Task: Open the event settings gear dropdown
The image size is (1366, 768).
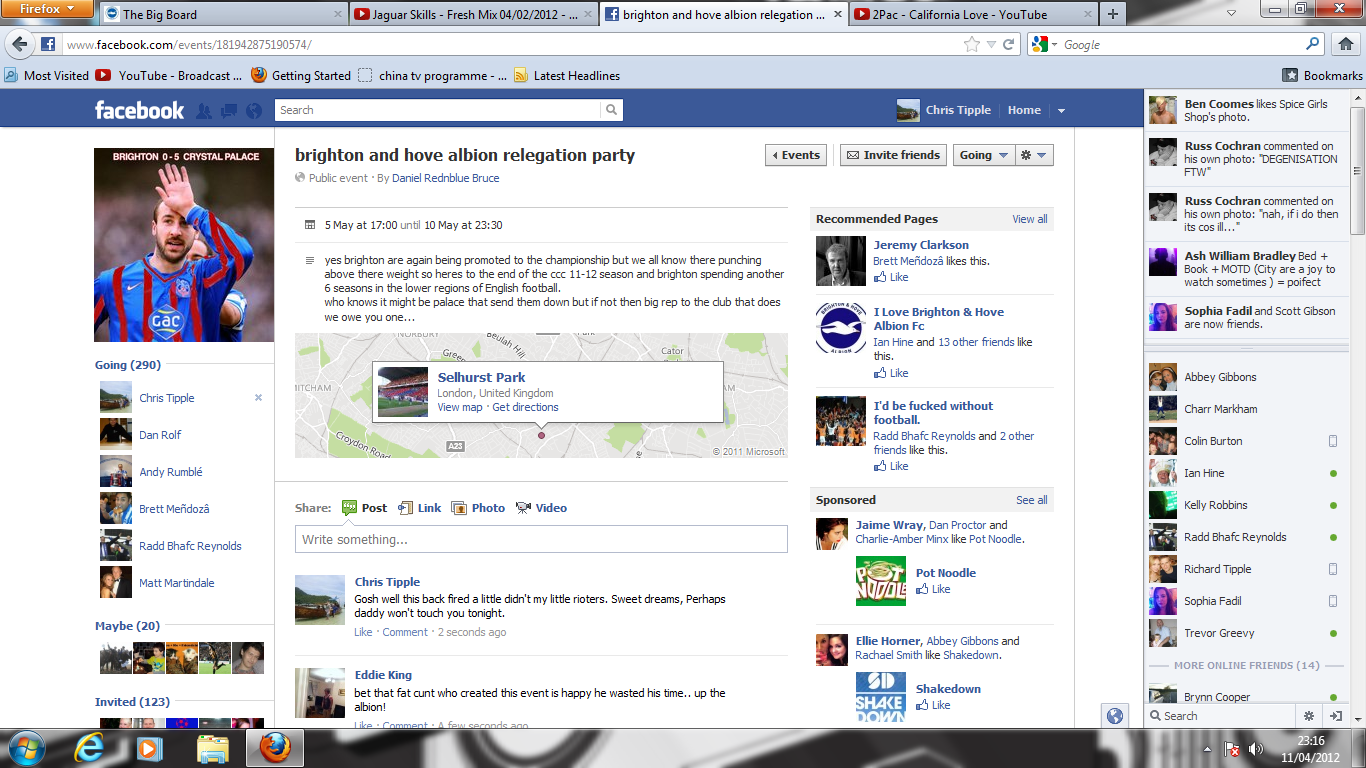Action: tap(1033, 155)
